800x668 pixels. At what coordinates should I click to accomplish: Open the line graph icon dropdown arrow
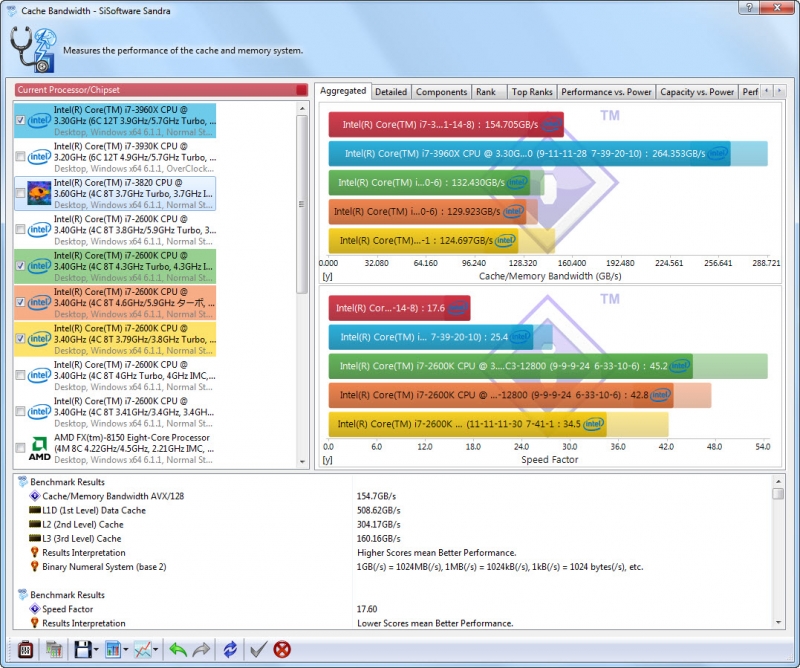(x=155, y=650)
